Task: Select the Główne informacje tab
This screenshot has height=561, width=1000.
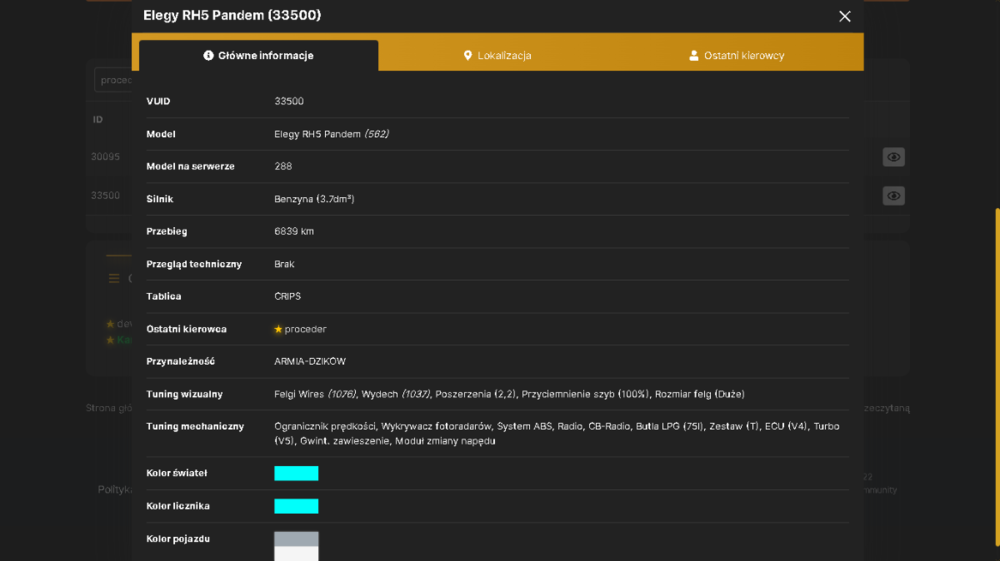Action: click(x=258, y=55)
